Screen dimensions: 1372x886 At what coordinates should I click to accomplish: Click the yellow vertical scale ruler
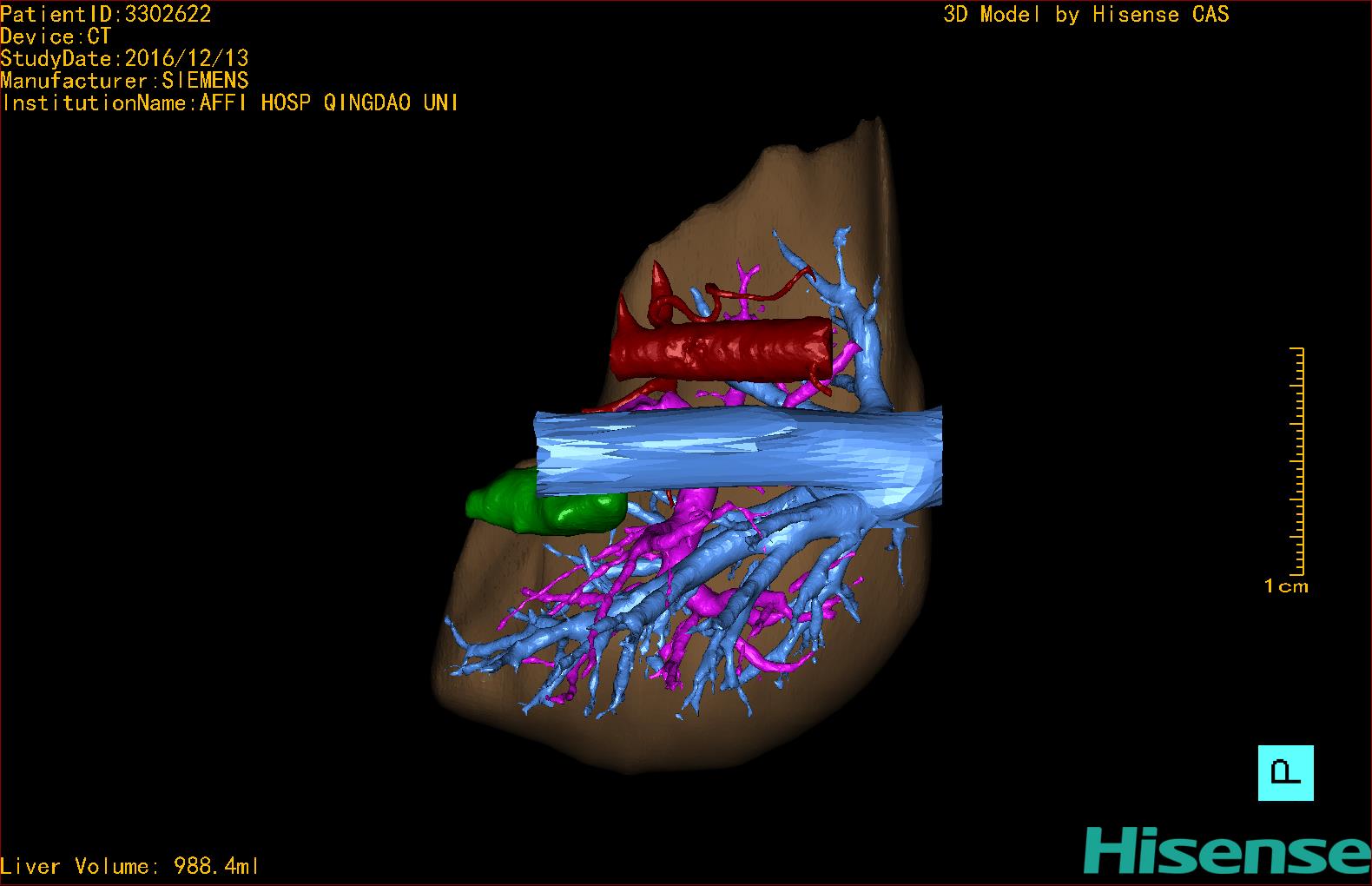(1297, 461)
